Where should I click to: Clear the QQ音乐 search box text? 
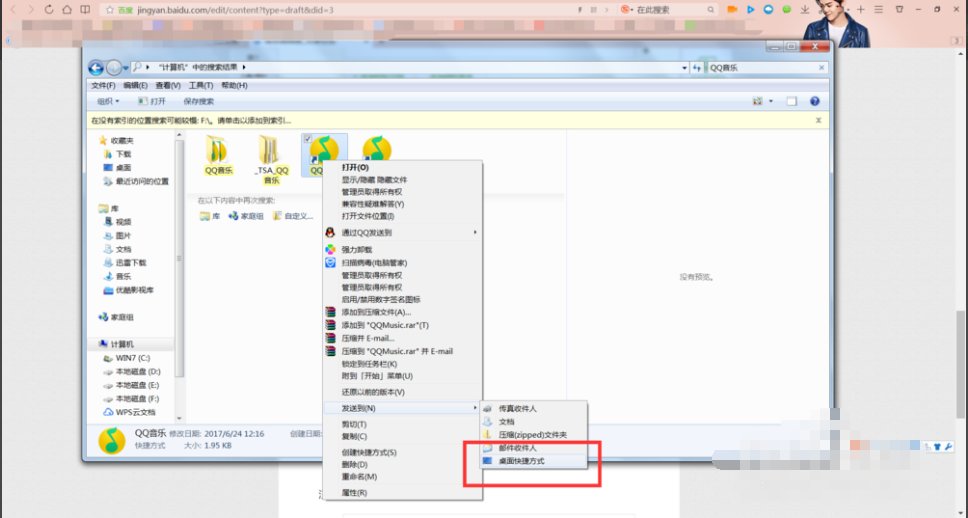click(x=822, y=68)
